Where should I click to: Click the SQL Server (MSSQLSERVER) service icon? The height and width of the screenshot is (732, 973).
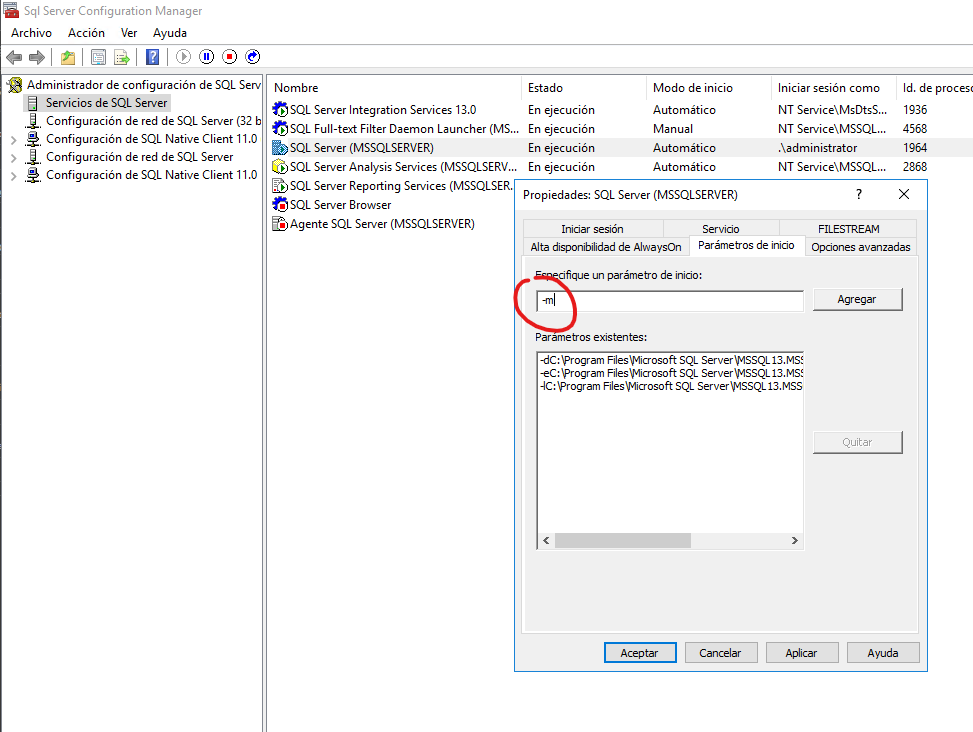tap(280, 148)
